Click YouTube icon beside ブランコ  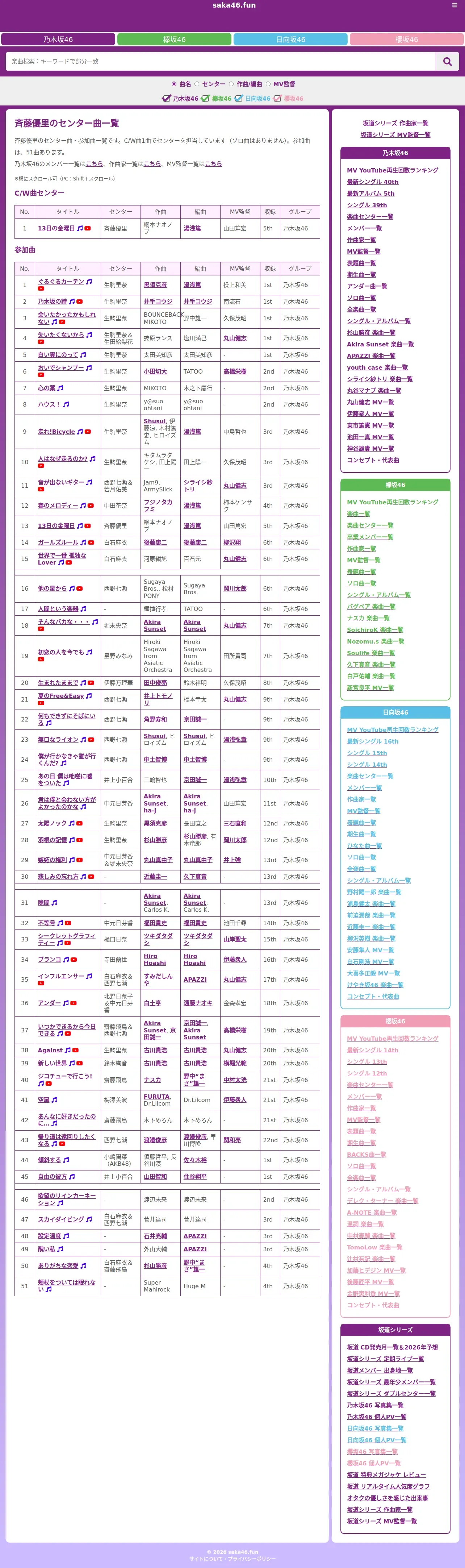click(x=74, y=959)
